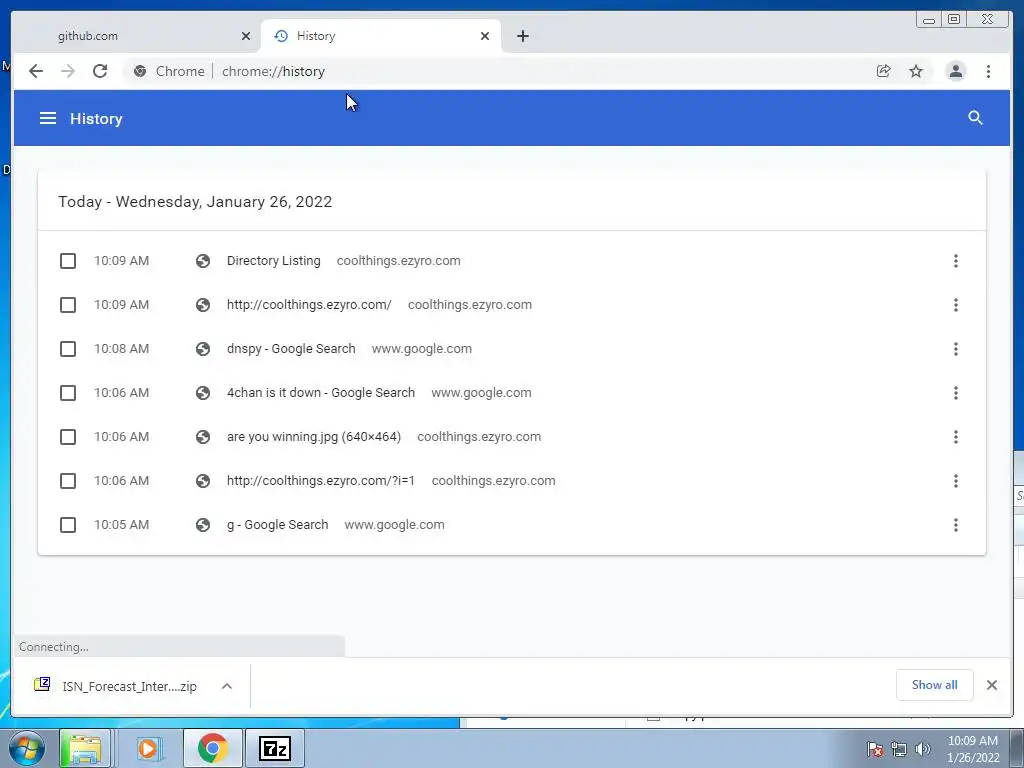This screenshot has height=768, width=1024.
Task: Select the Directory Listing history checkbox
Action: click(68, 261)
